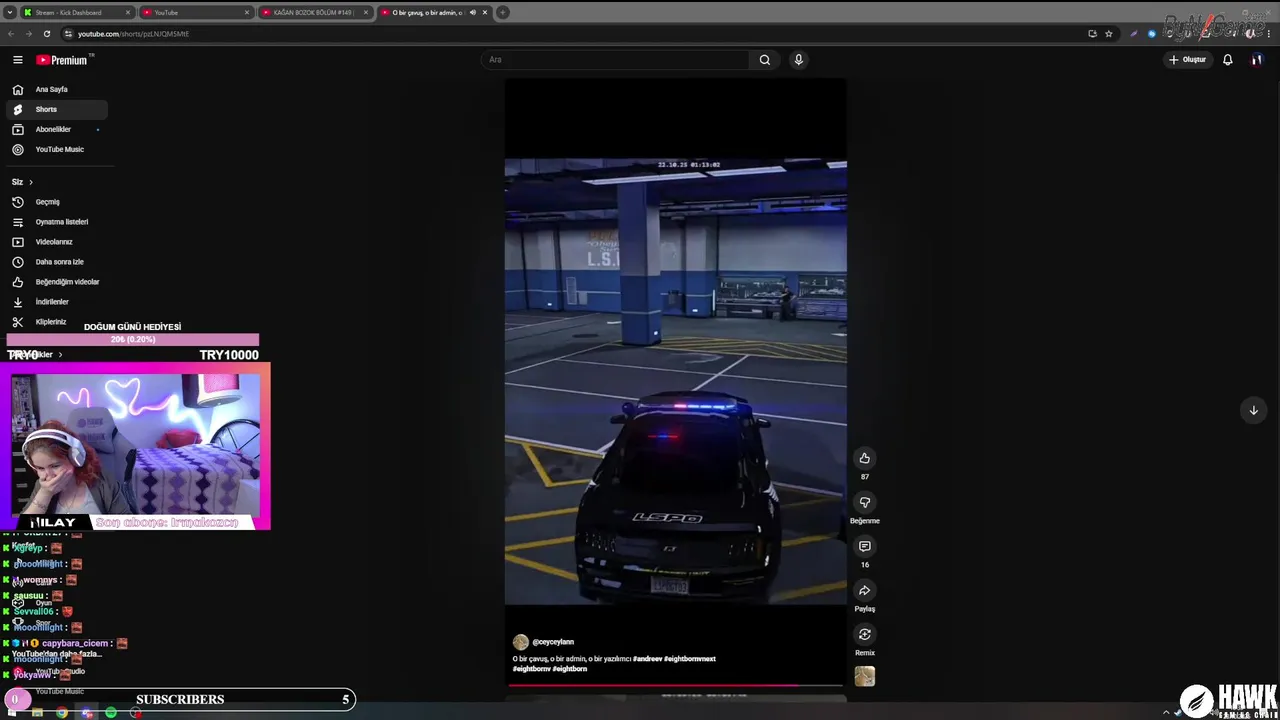Click the Ara search input field
This screenshot has width=1280, height=720.
(615, 60)
